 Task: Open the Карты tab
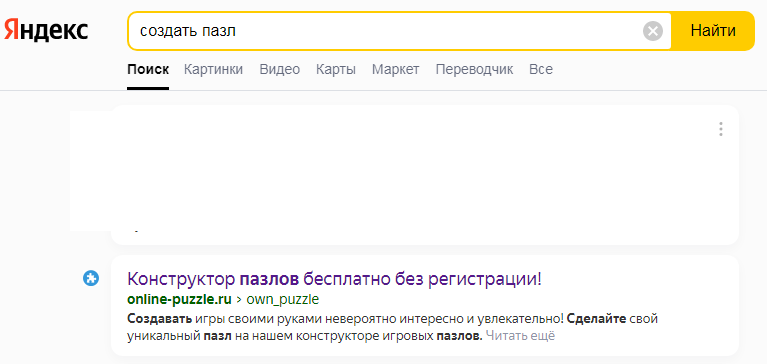point(336,69)
